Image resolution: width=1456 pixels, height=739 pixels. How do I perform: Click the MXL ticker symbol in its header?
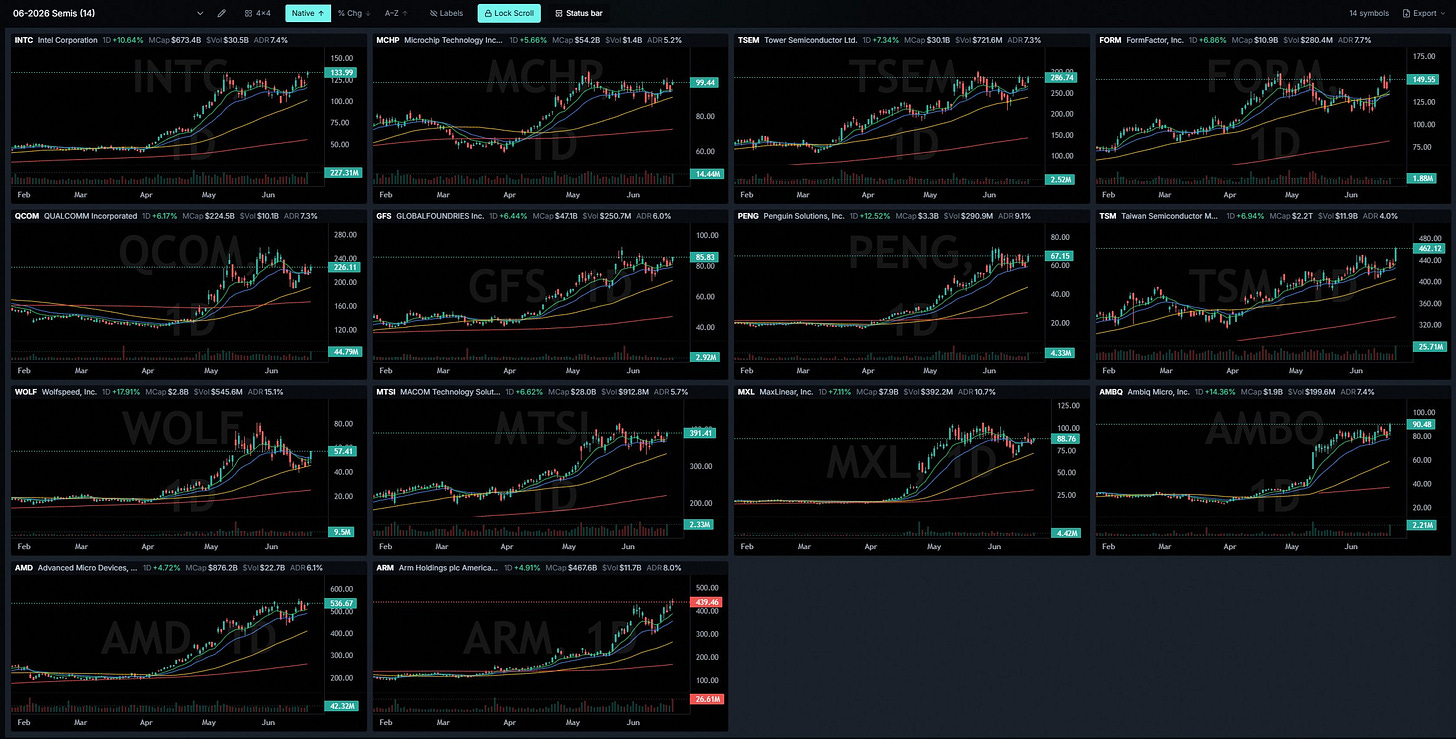pyautogui.click(x=746, y=392)
